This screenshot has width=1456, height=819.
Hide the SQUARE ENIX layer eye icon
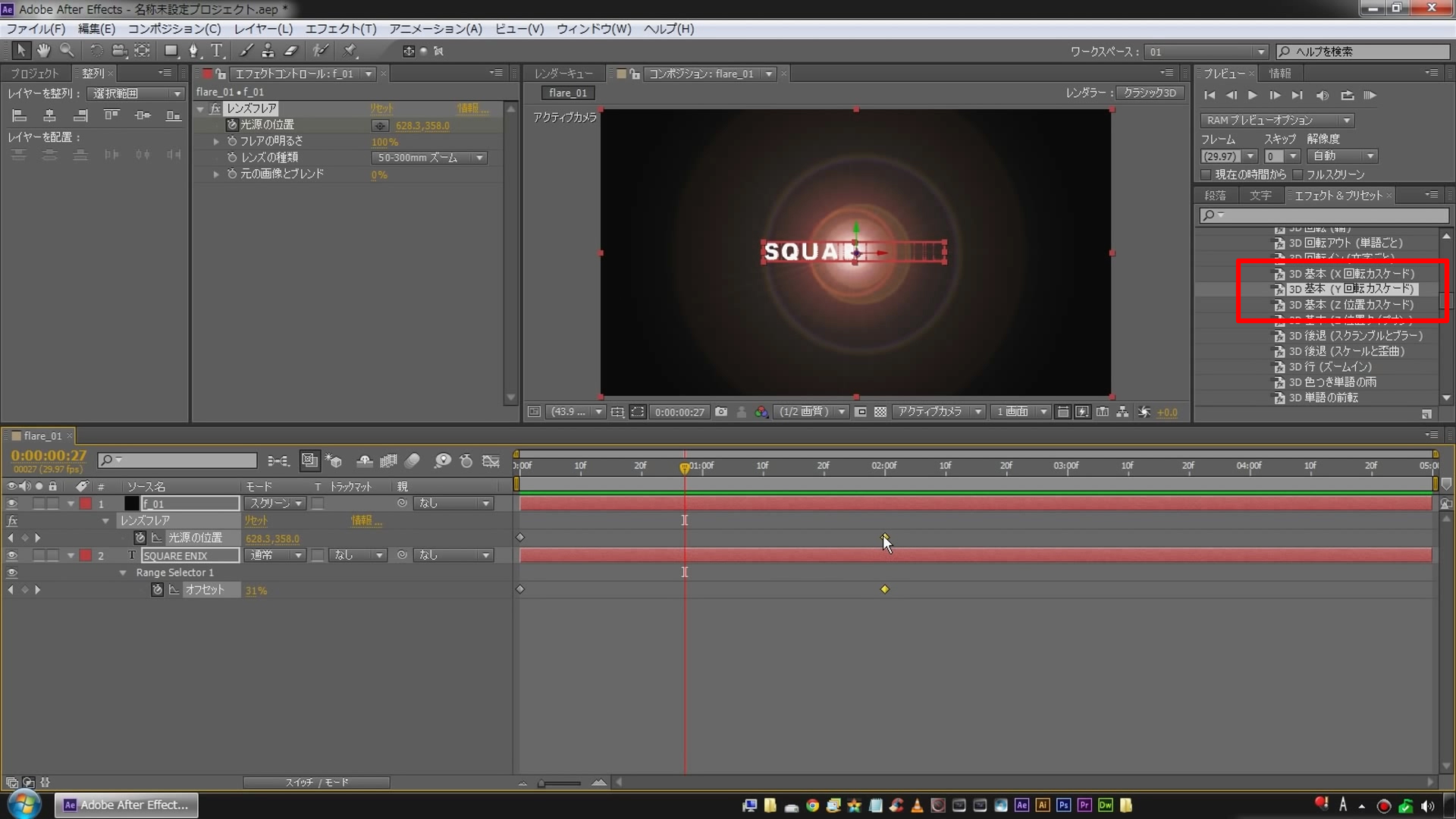point(11,556)
